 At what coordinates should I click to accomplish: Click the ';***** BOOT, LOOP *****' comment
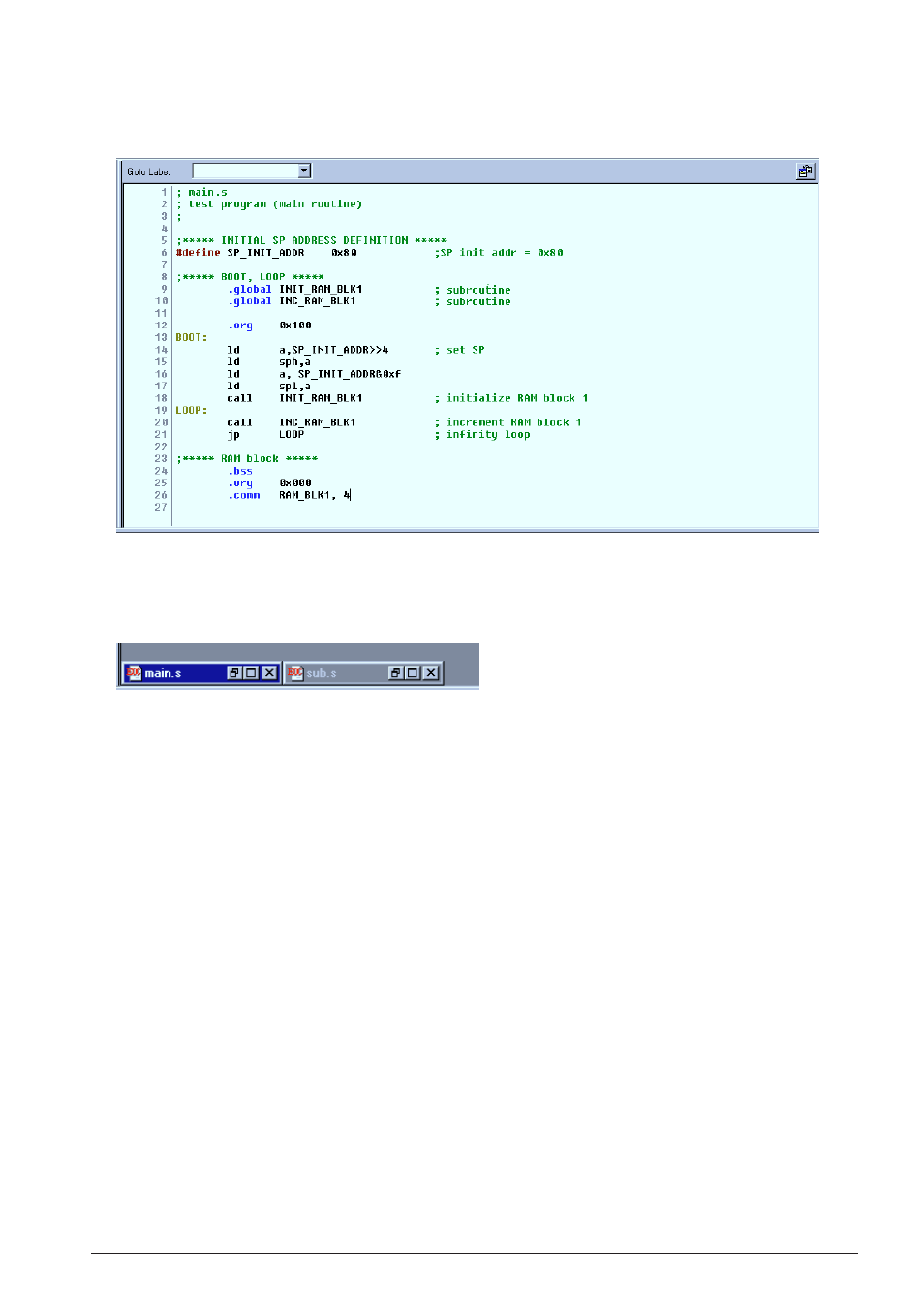(250, 277)
